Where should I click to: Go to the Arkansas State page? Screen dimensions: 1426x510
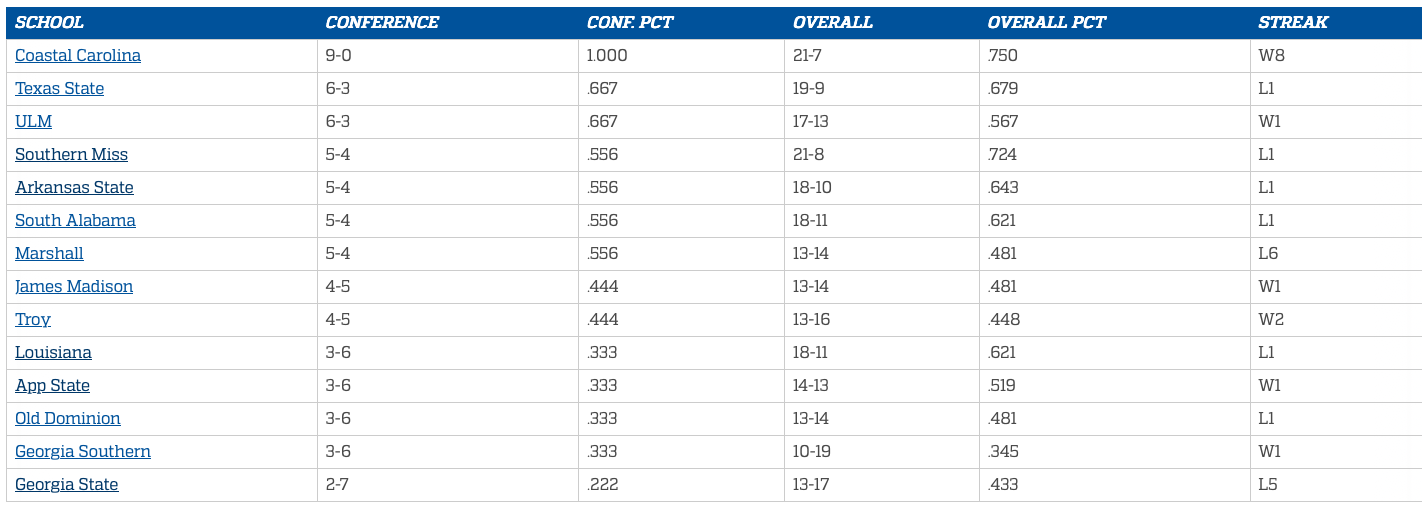pos(75,188)
